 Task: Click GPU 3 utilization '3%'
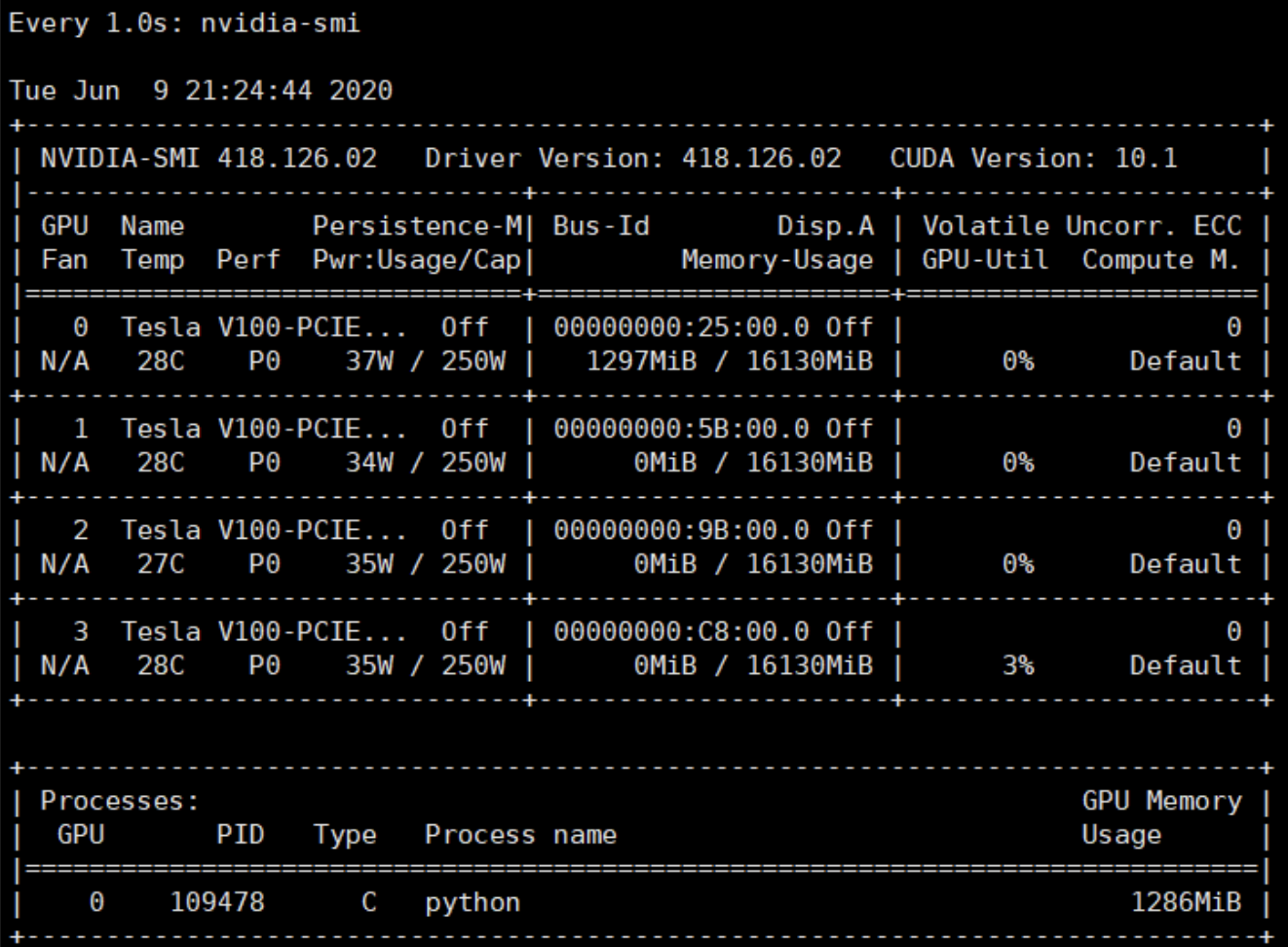1018,665
